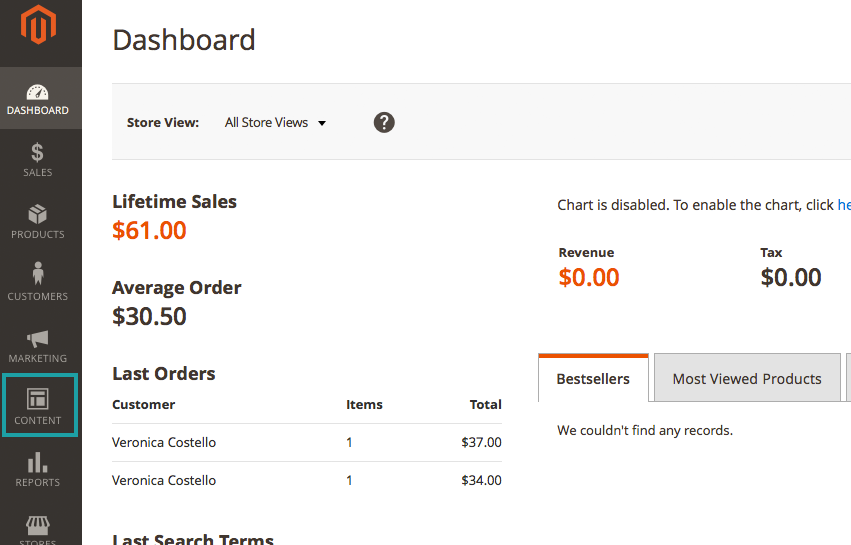This screenshot has width=851, height=545.
Task: Open the Dashboard sidebar icon
Action: [x=38, y=98]
